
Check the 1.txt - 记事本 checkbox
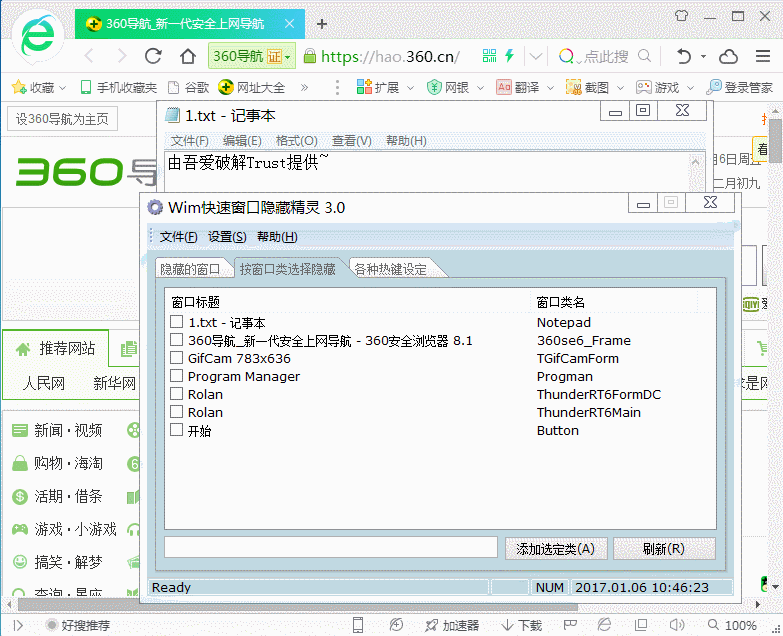[176, 321]
